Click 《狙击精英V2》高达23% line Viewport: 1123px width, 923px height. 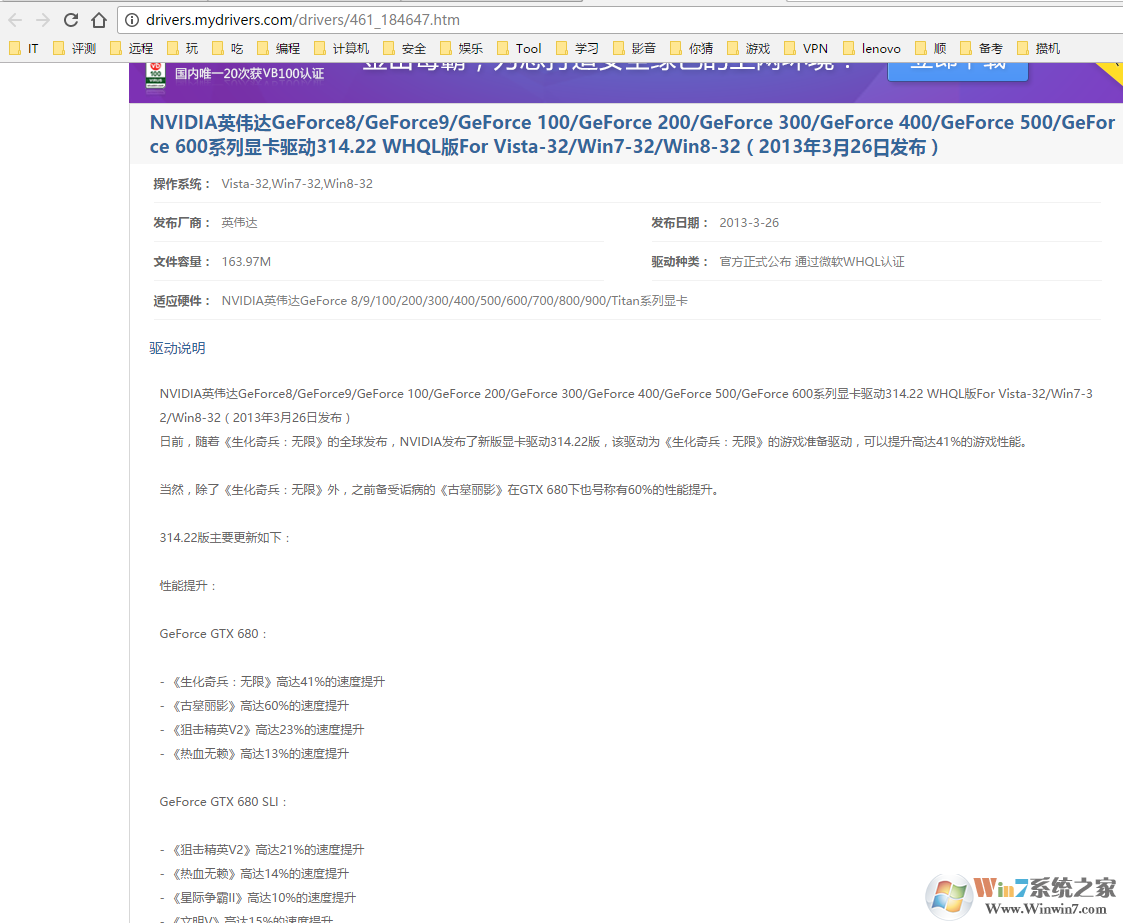click(x=261, y=730)
